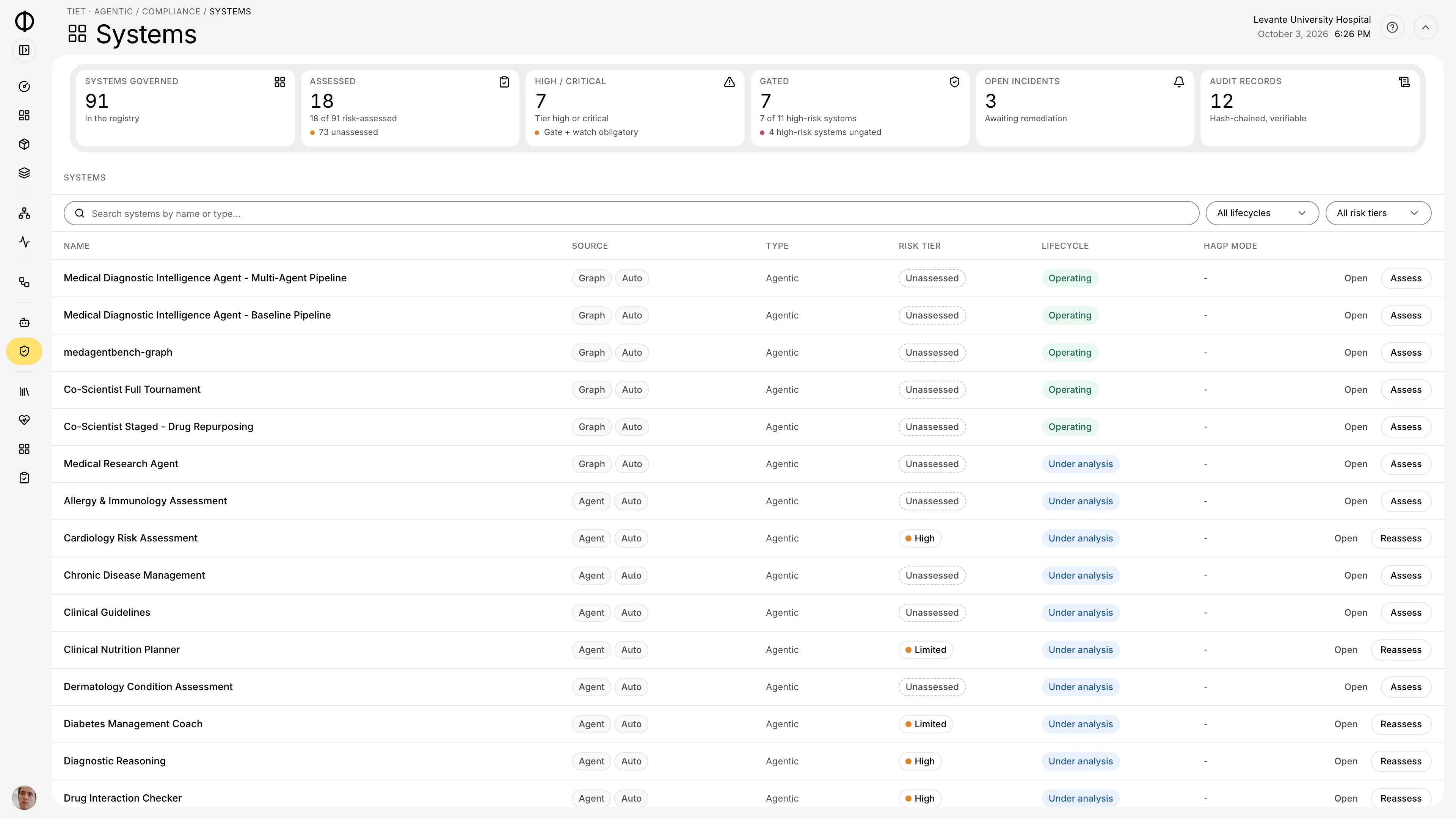Open the Co-Scientist Full Tournament row
Screen dimensions: 1456x819
[1356, 389]
